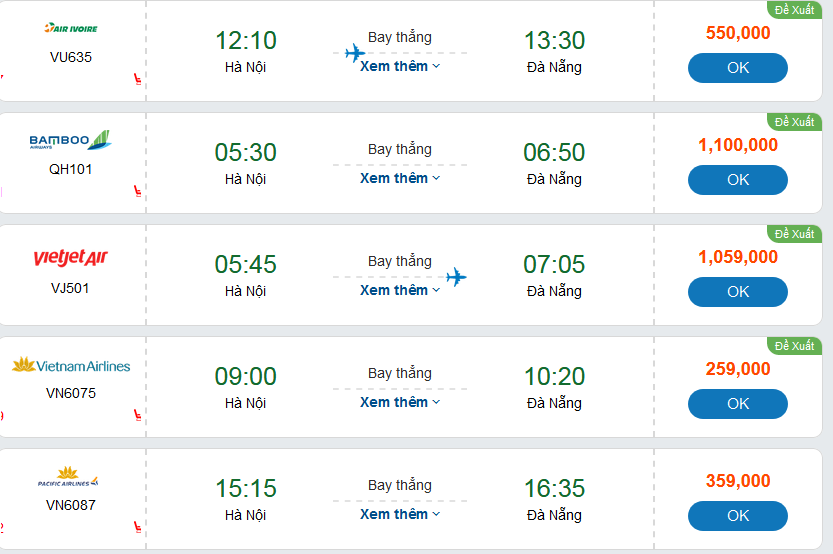Expand Xem thêm for the 12:10 flight
Screen dimensions: 833x554
click(x=399, y=66)
